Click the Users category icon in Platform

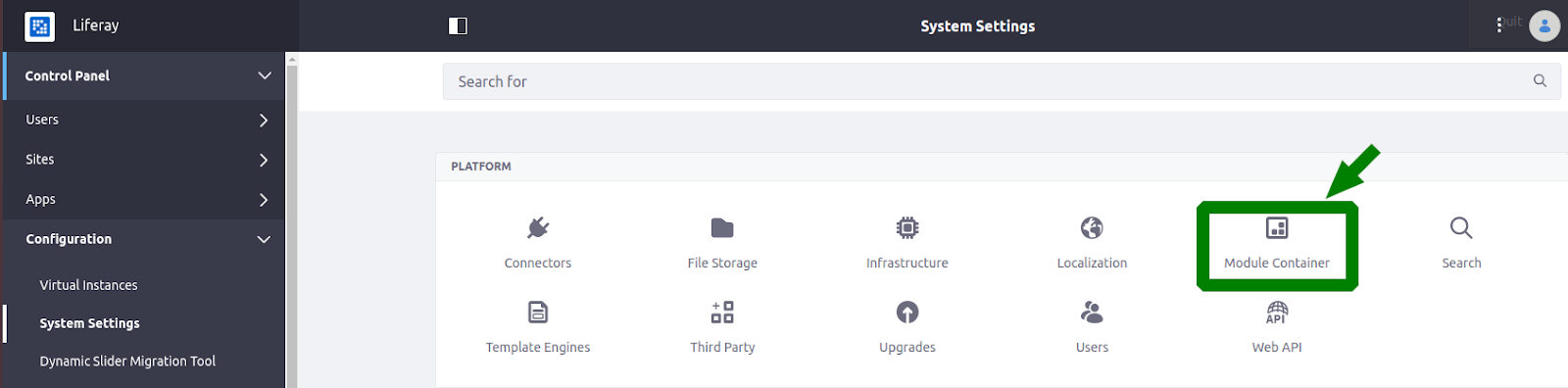[x=1092, y=313]
